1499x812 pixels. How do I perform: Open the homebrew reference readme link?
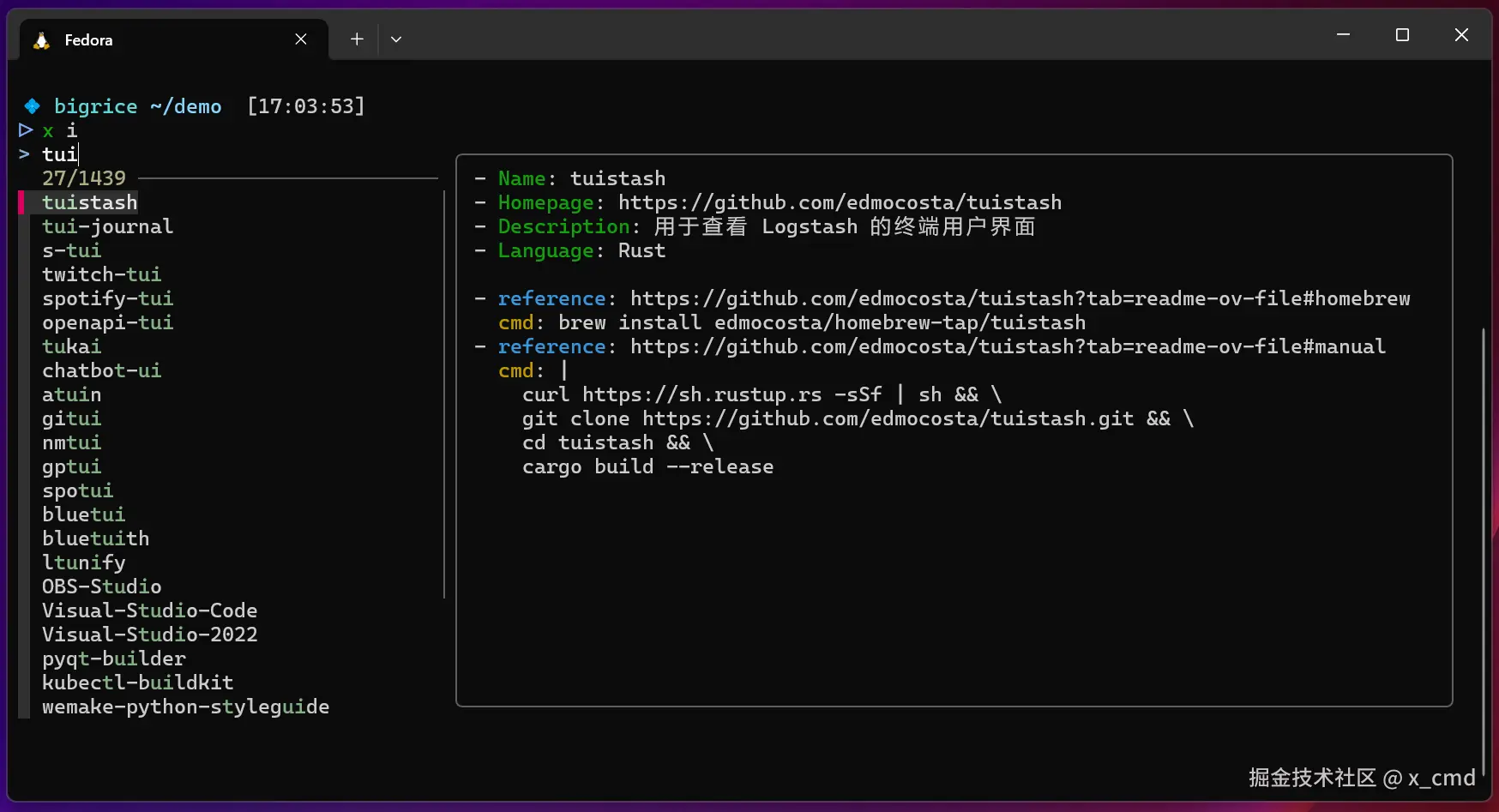(x=1020, y=298)
